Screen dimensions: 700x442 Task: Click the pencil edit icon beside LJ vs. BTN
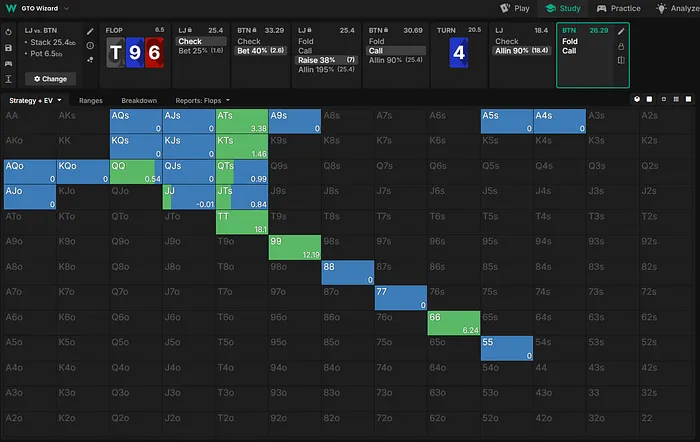click(x=91, y=31)
